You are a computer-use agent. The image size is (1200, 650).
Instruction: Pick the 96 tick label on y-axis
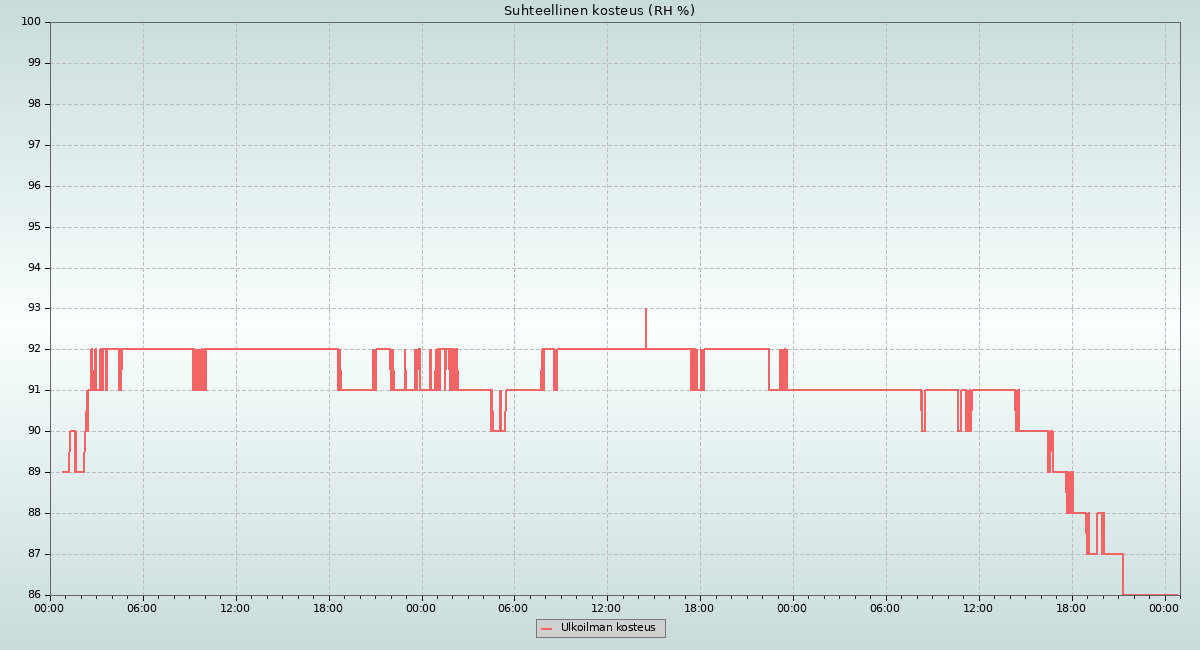pos(34,186)
